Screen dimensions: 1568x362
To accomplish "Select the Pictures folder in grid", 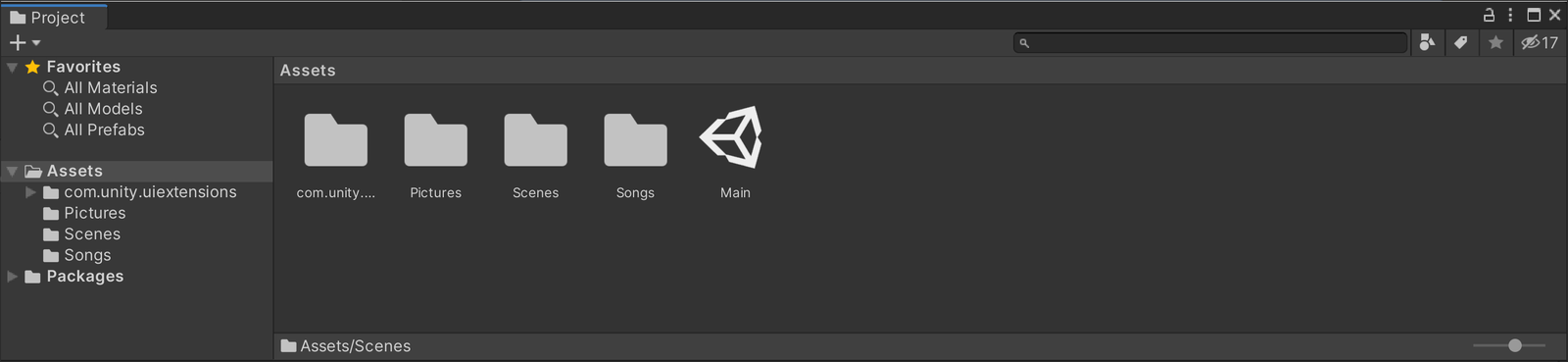I will [435, 140].
